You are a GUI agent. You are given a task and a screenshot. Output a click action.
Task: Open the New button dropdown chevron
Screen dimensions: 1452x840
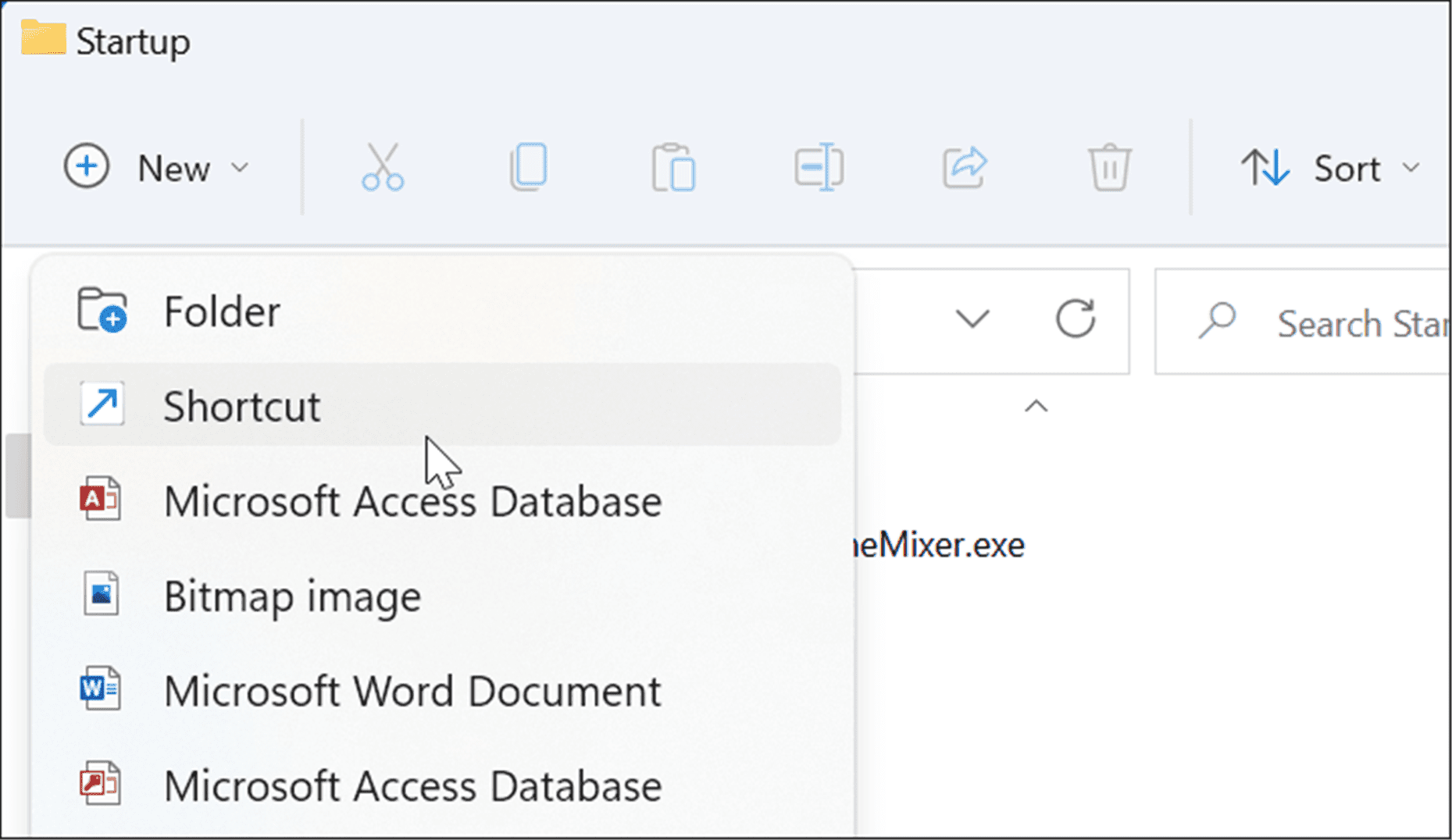coord(238,167)
